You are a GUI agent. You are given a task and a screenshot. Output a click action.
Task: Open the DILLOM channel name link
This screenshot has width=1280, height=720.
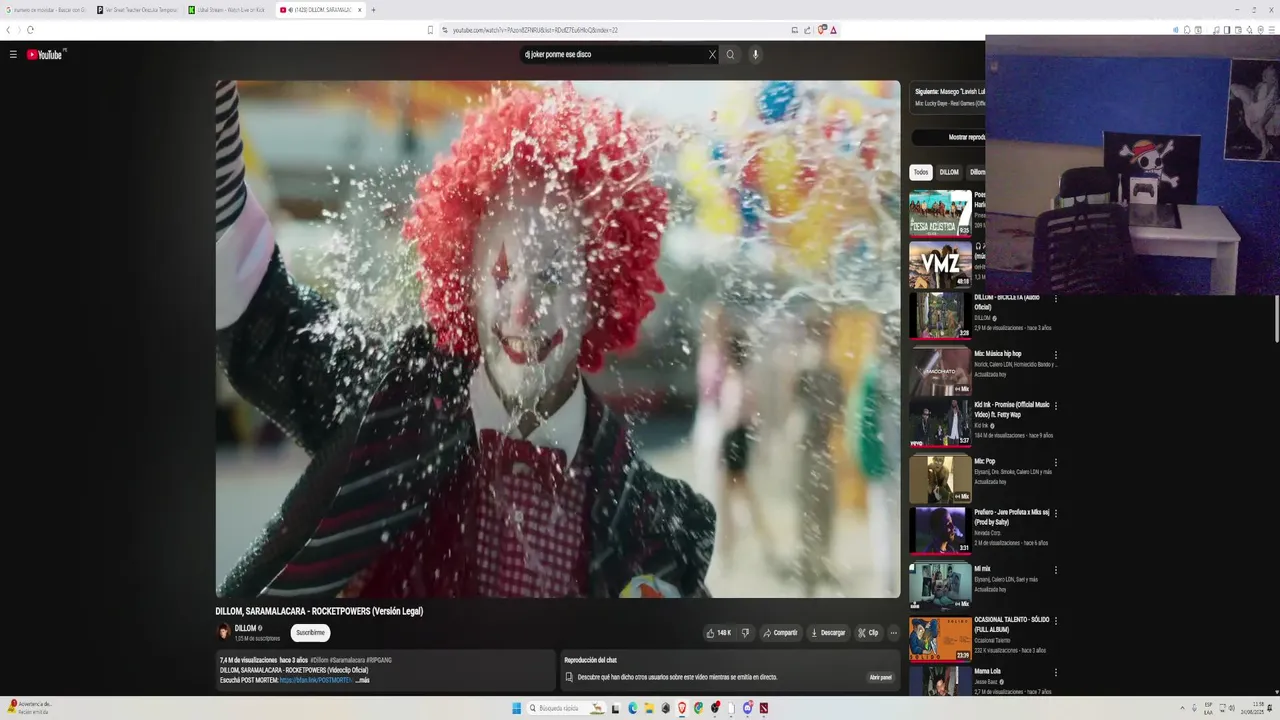click(245, 628)
